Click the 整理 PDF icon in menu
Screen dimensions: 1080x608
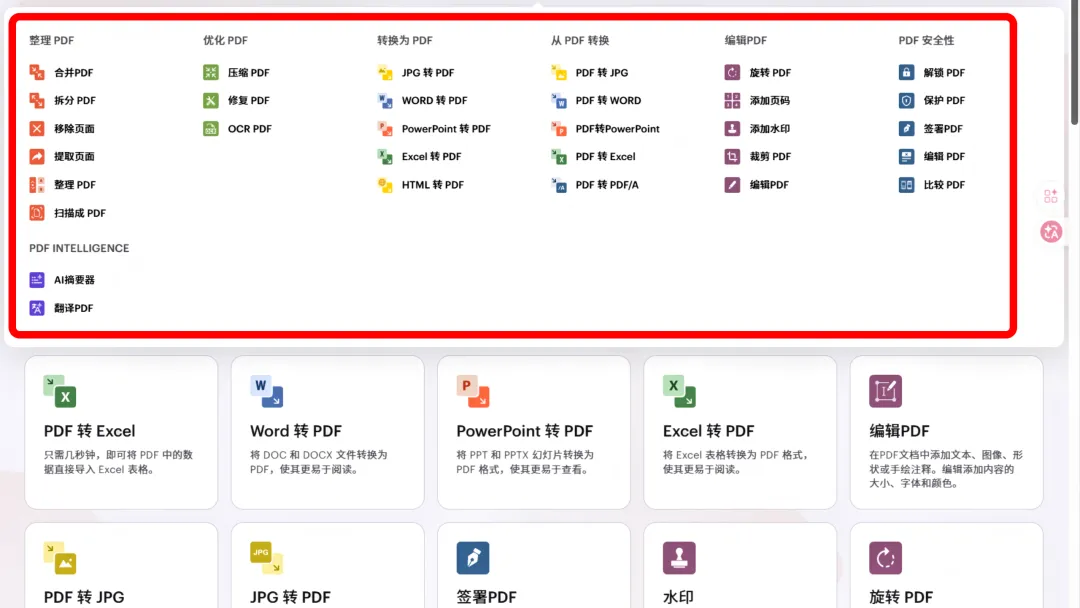tap(37, 185)
